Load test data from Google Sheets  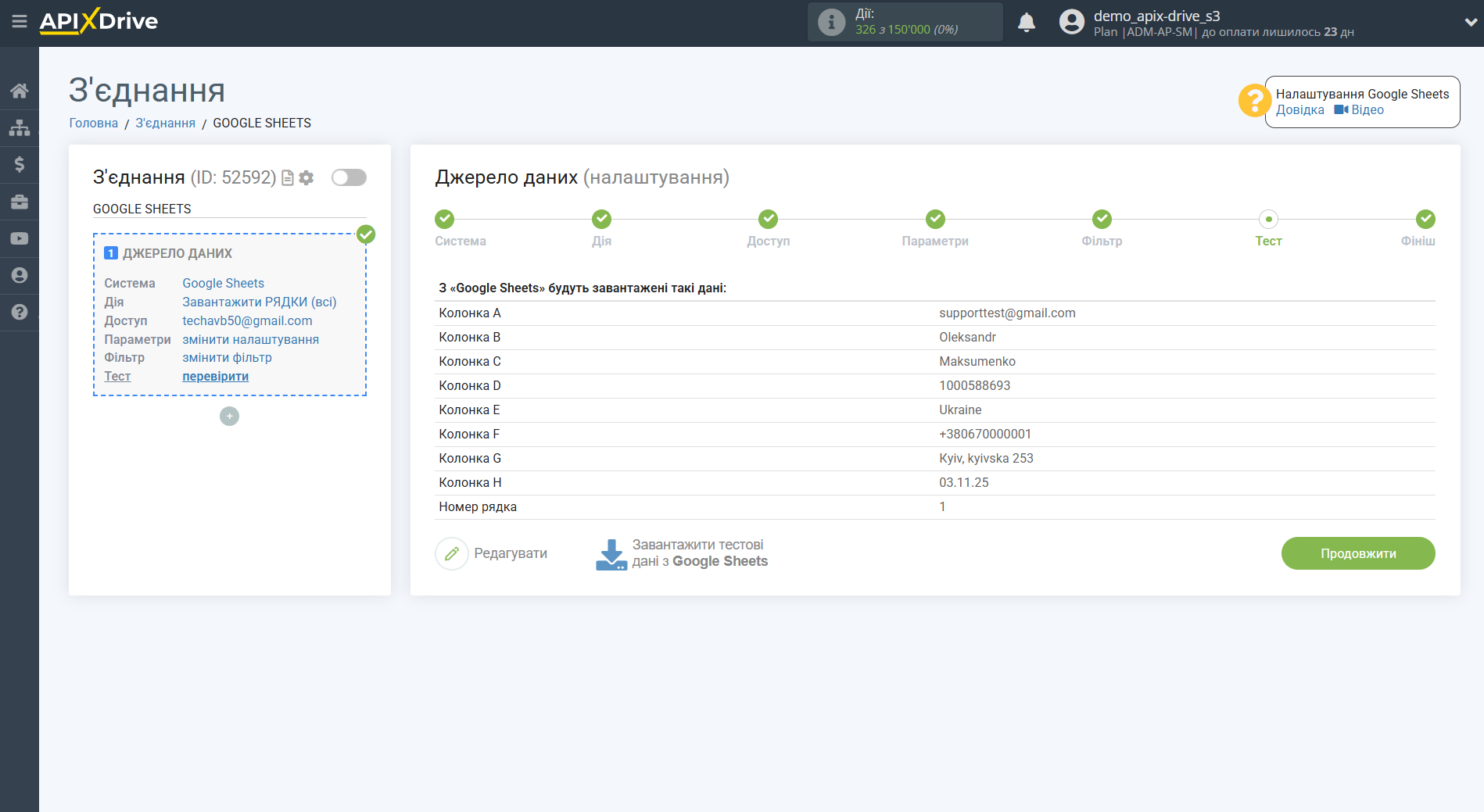682,553
